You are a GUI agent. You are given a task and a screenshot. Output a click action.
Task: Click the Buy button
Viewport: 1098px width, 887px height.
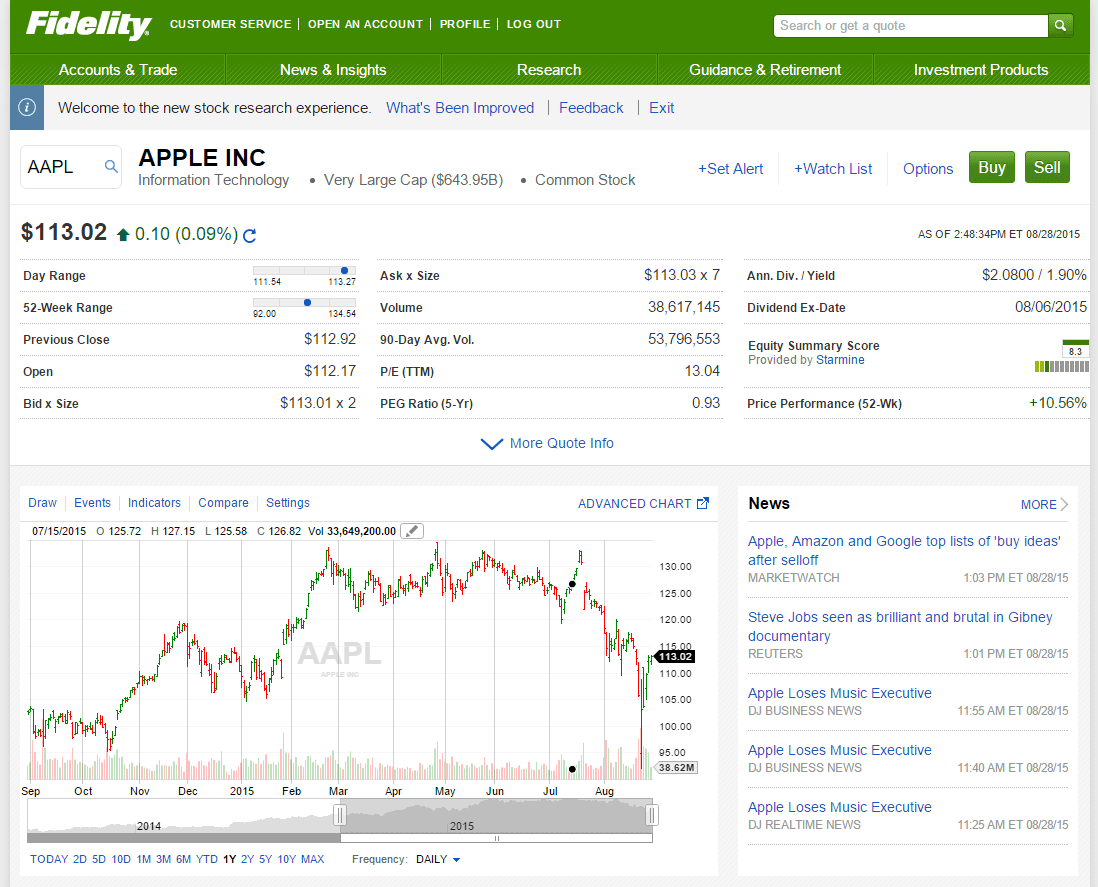point(992,167)
